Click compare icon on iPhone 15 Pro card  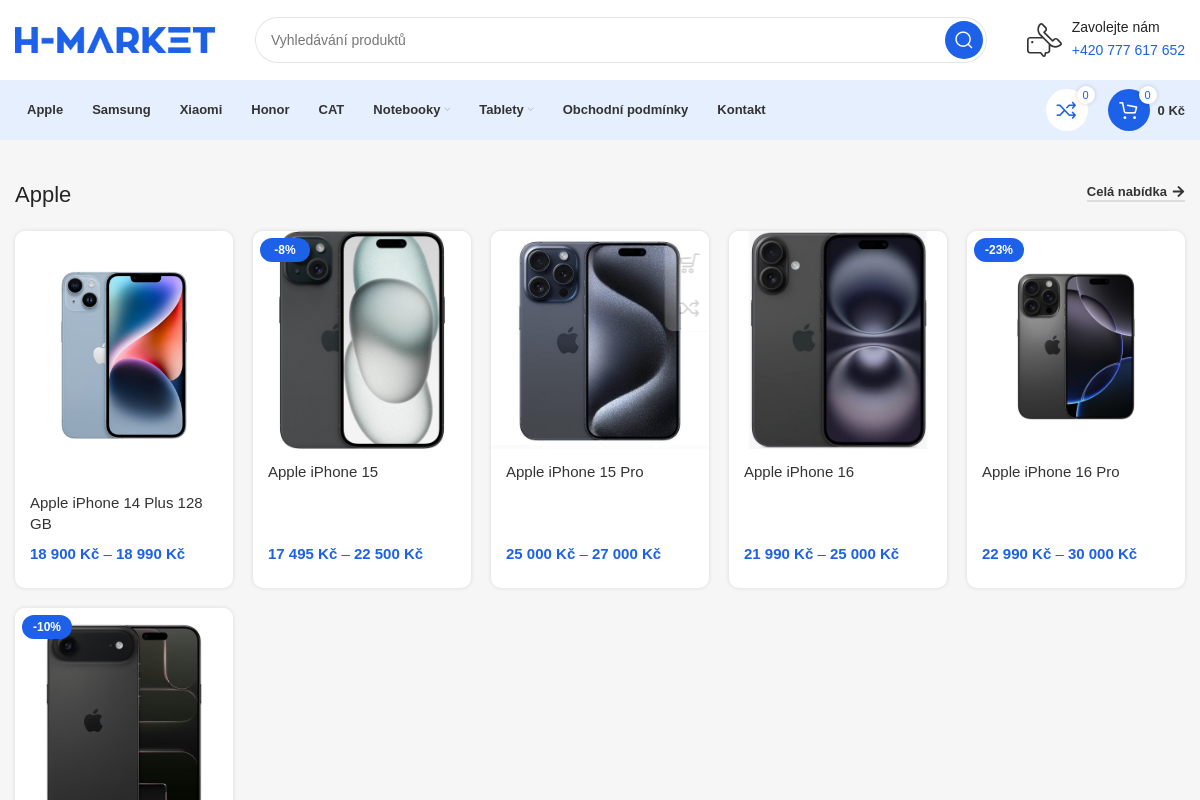click(688, 308)
